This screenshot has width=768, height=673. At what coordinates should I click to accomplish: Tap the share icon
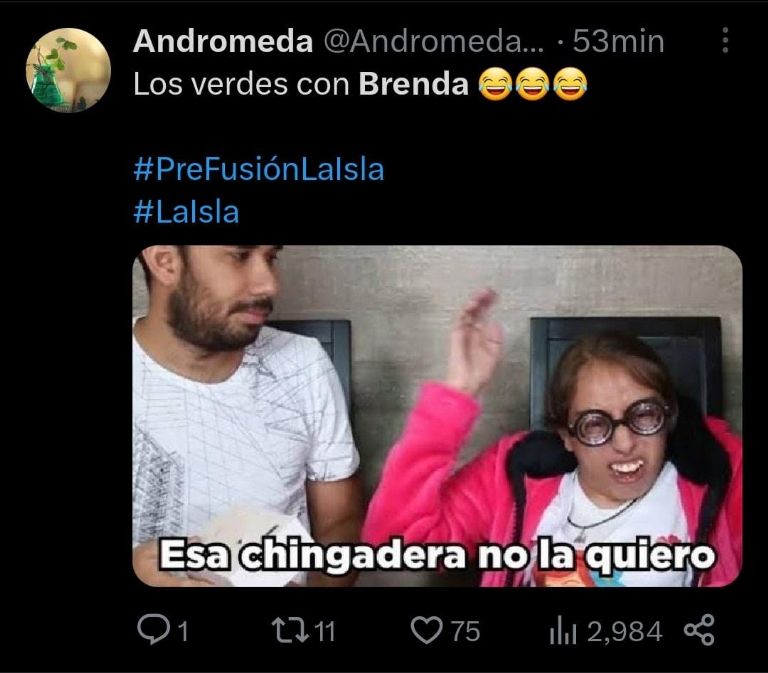[699, 630]
